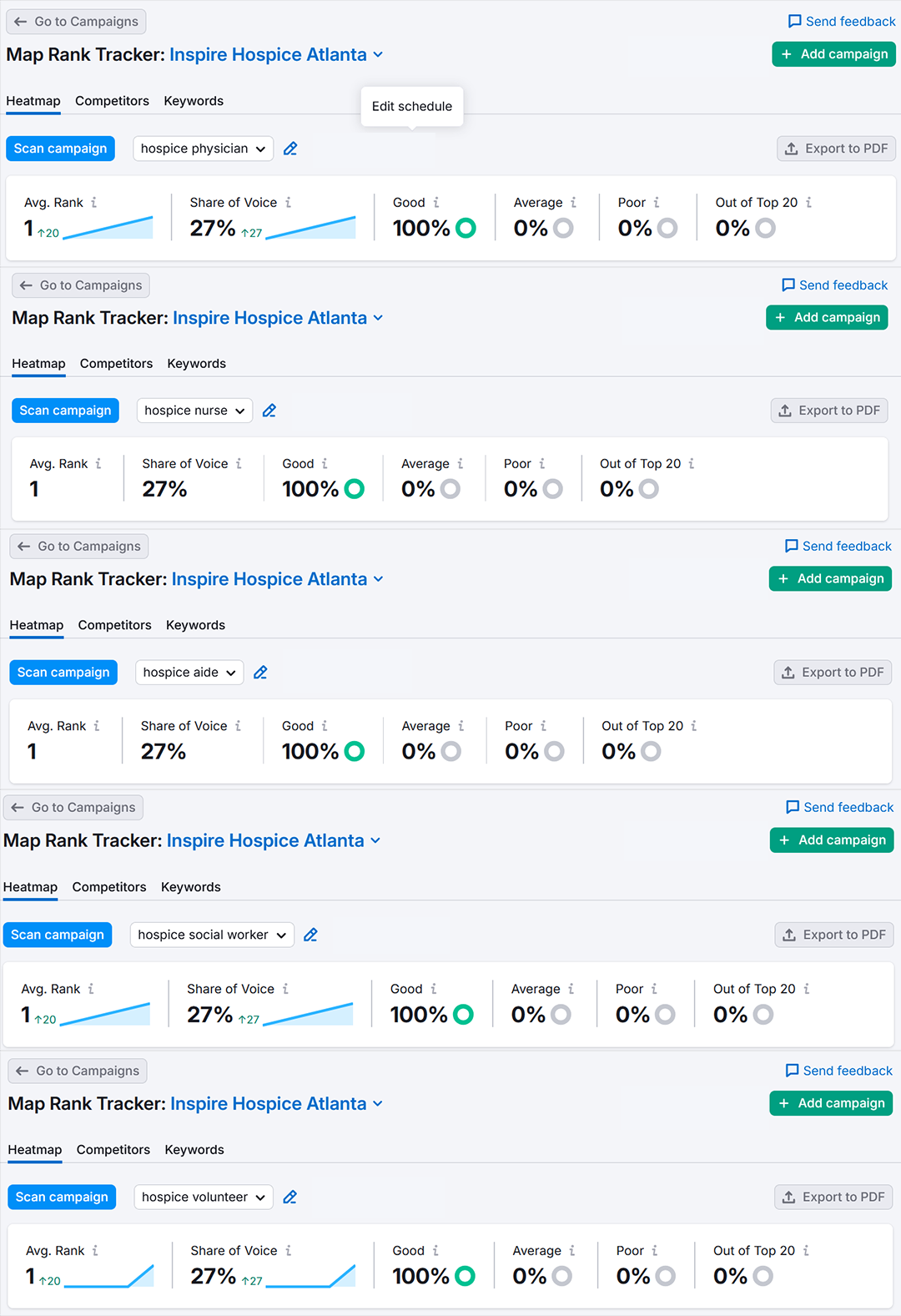Click Export to PDF in hospice volunteer row
Screen dimensions: 901x1316
pyautogui.click(x=833, y=1197)
